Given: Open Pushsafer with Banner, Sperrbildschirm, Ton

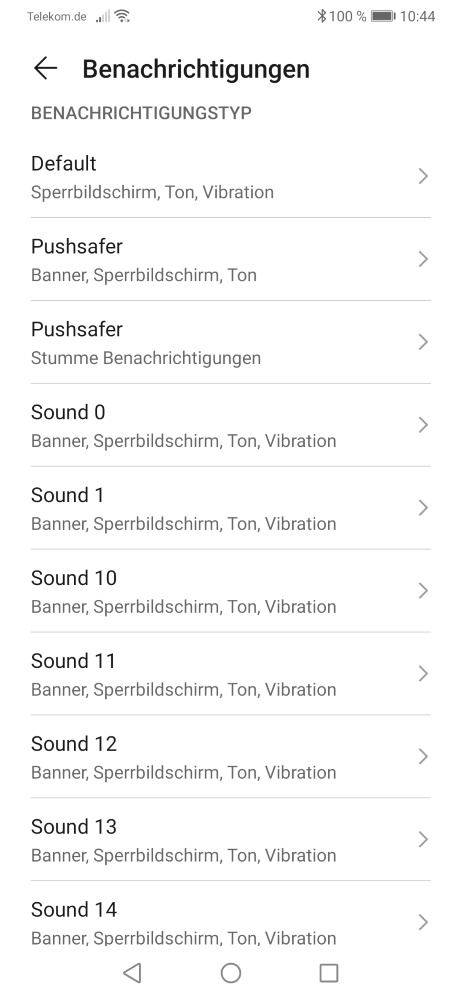Looking at the screenshot, I should (231, 259).
